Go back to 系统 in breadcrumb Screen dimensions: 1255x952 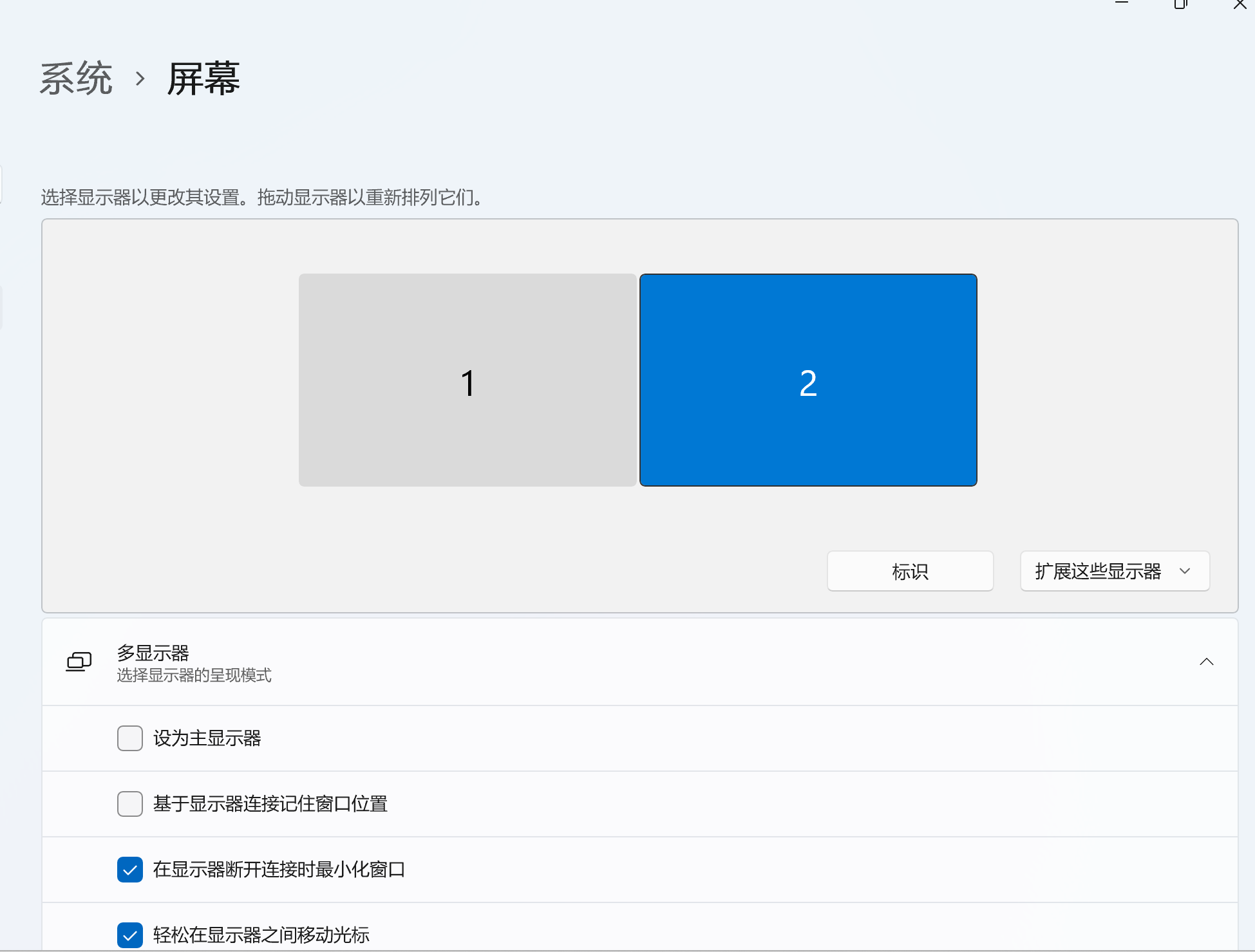click(76, 79)
